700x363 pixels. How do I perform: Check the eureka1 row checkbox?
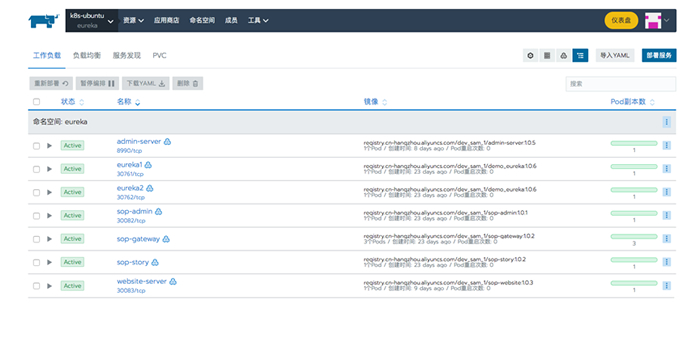(37, 169)
